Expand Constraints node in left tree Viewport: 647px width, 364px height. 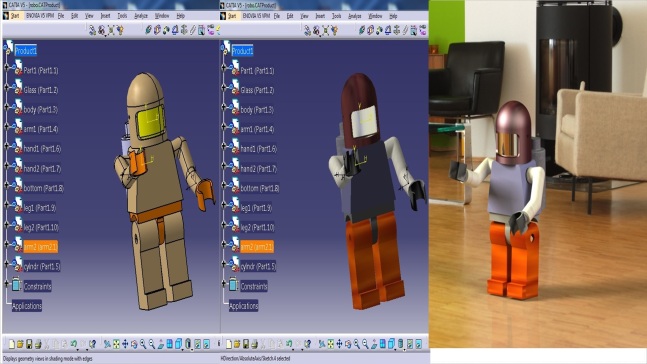coord(7,283)
